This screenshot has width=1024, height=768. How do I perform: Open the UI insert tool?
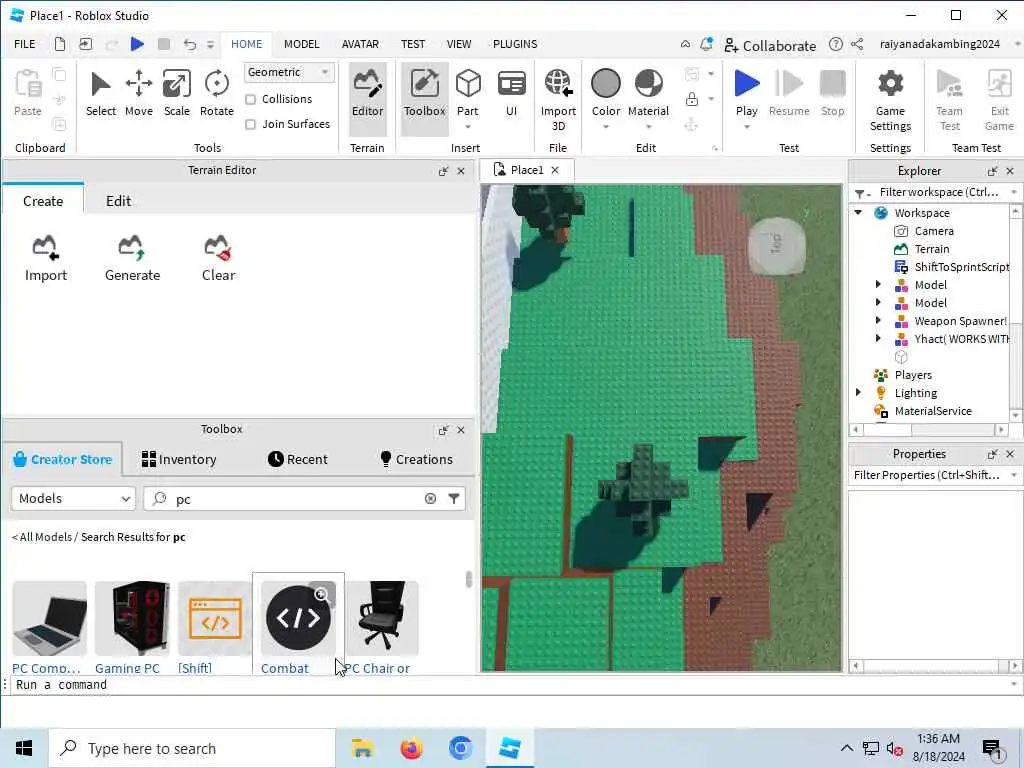pos(511,93)
